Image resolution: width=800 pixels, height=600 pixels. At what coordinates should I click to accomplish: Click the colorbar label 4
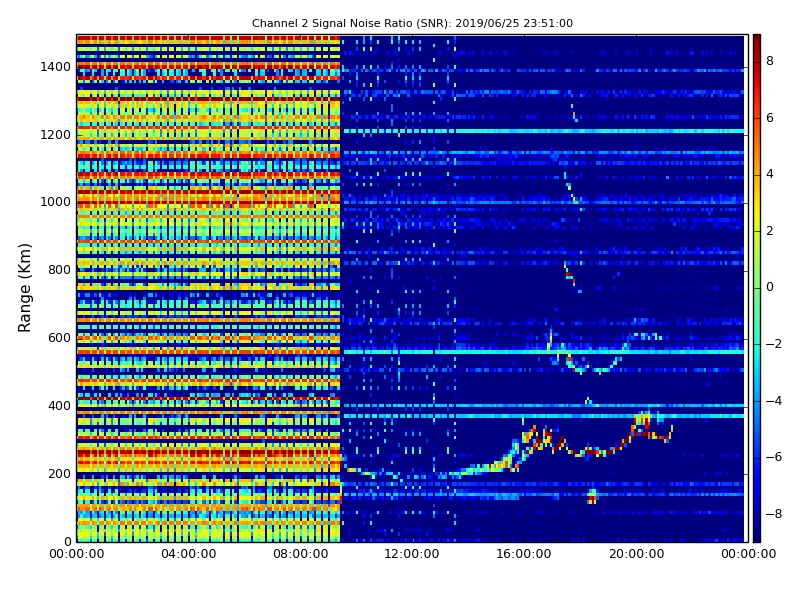tap(770, 174)
